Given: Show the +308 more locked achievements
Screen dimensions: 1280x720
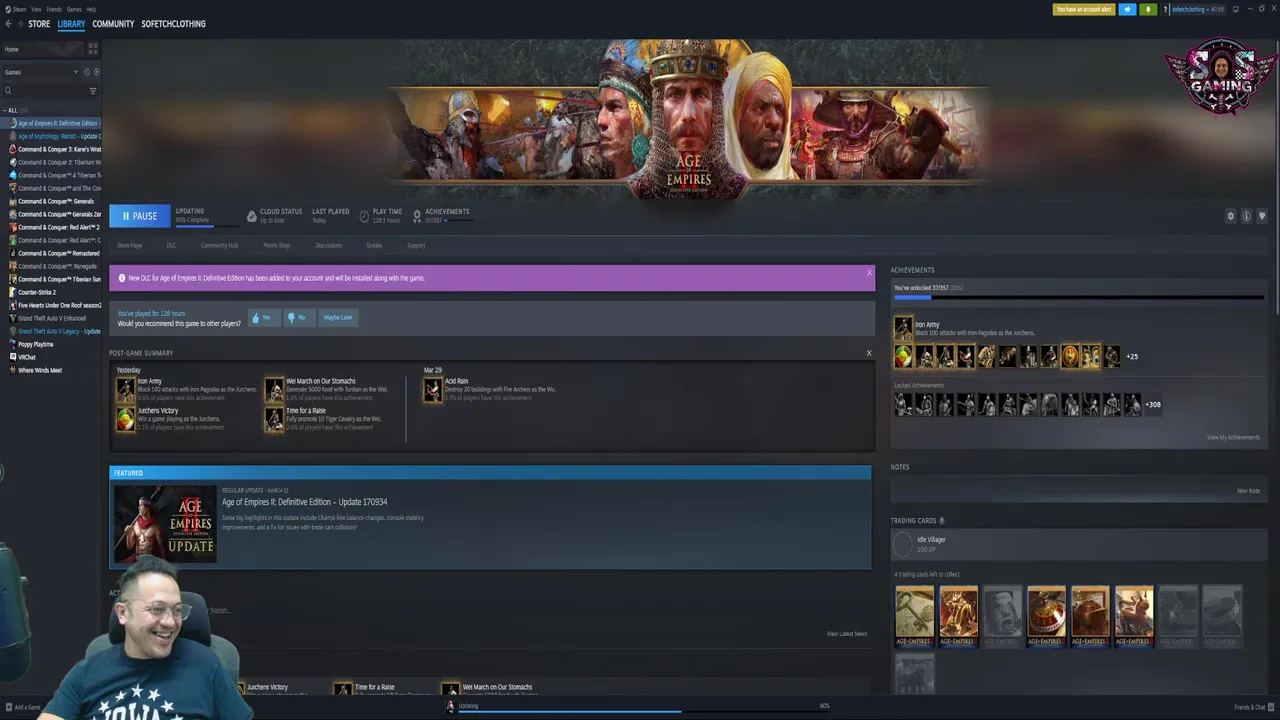Looking at the screenshot, I should click(1153, 405).
